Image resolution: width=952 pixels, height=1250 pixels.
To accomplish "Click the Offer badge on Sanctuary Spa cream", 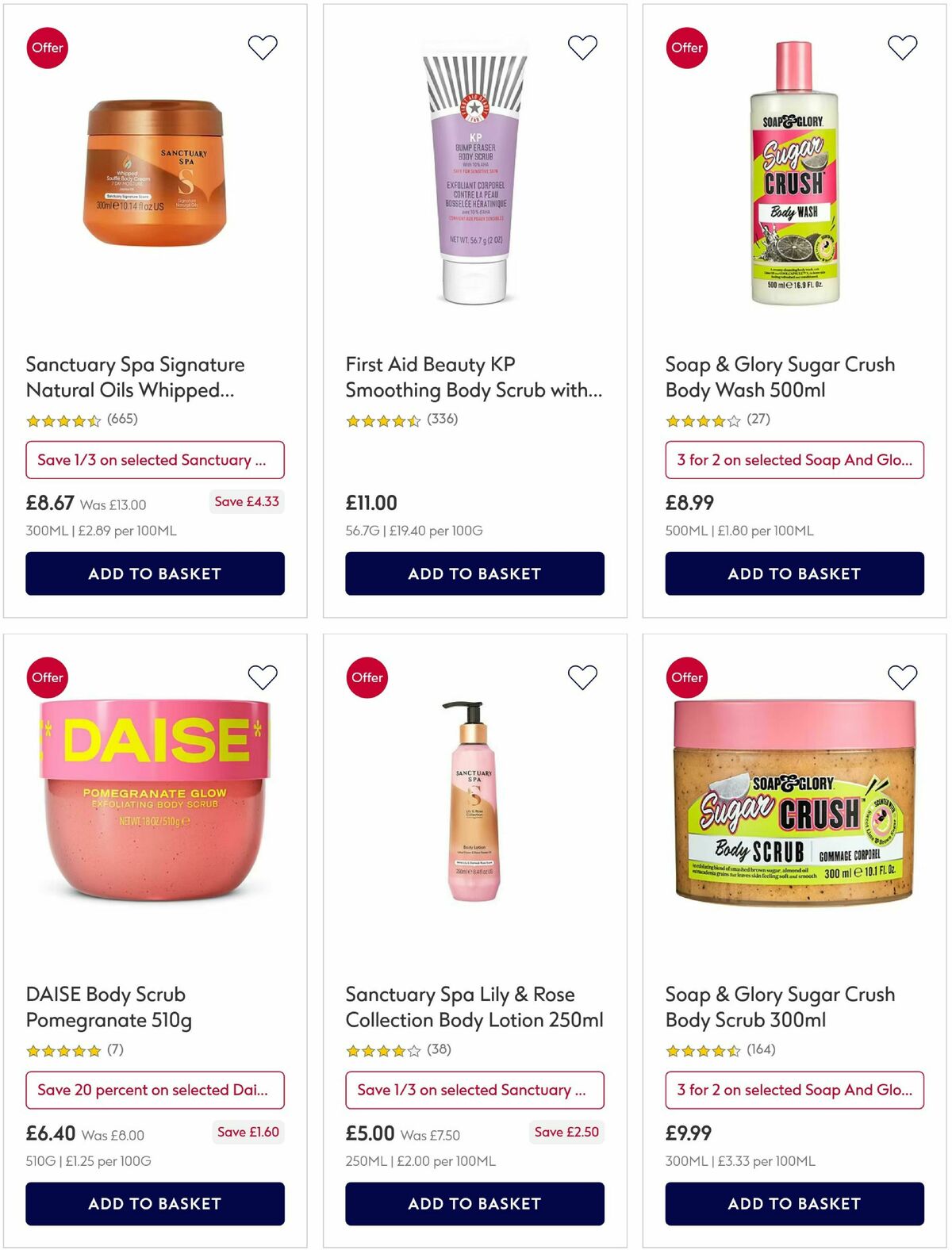I will pos(47,48).
